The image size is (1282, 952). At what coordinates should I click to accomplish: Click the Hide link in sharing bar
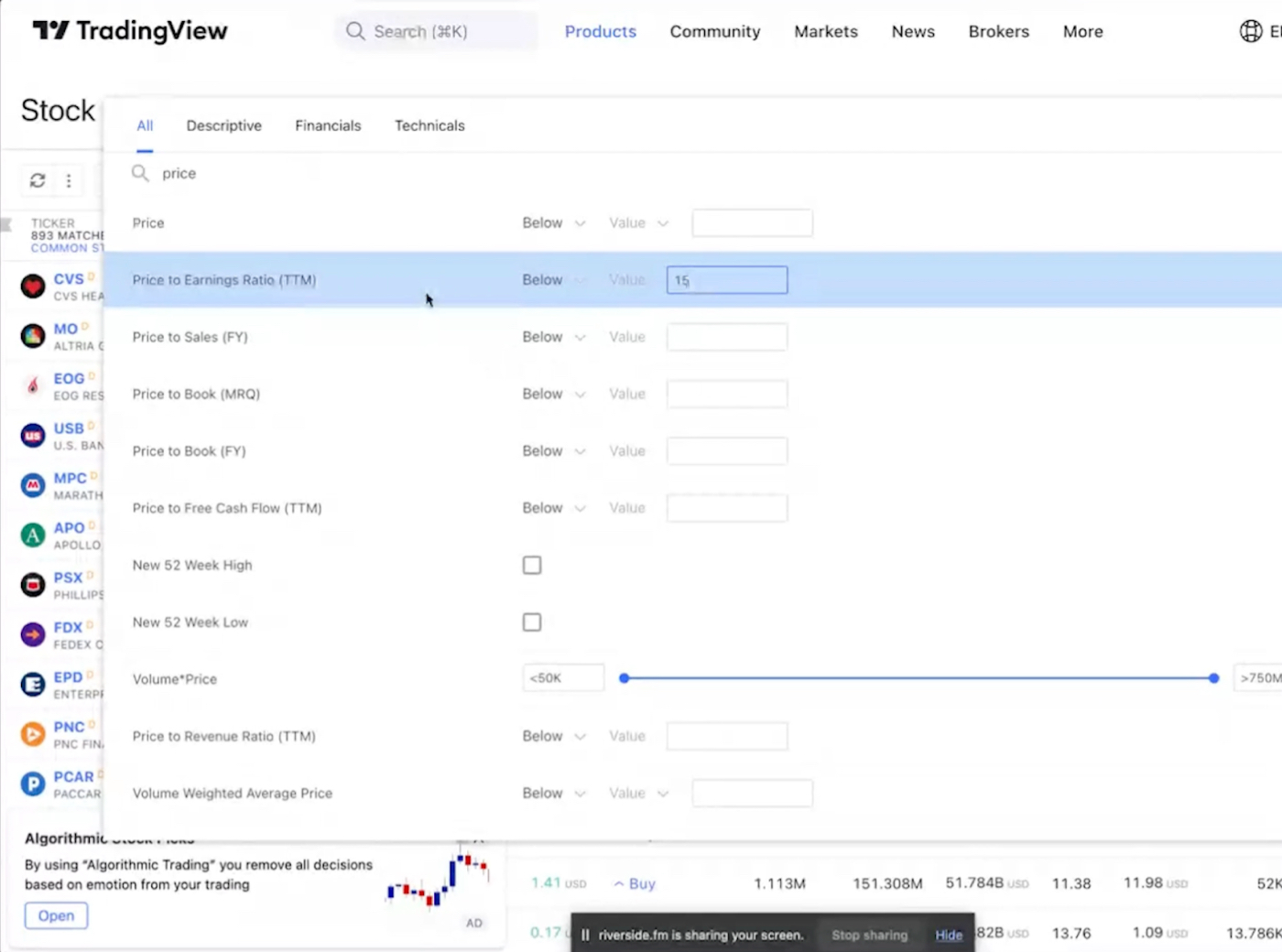949,935
